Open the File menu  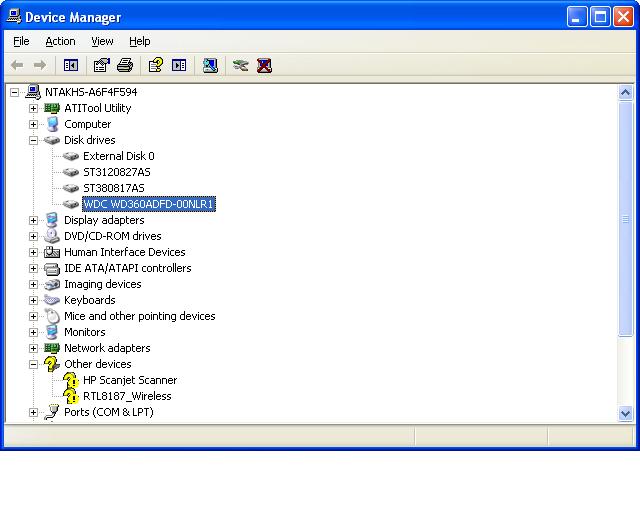click(x=21, y=41)
